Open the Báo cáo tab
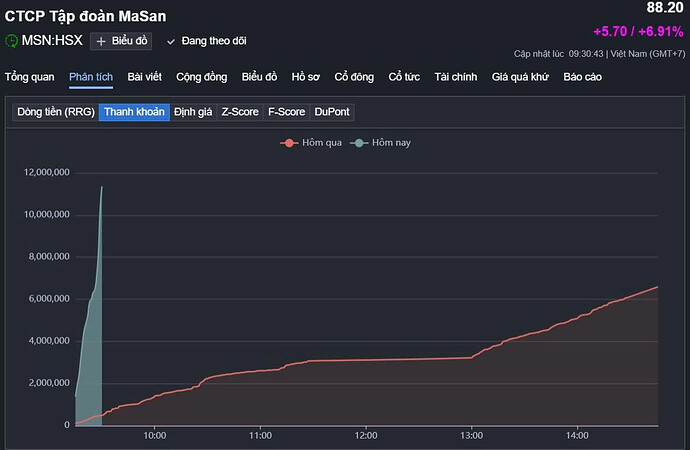The height and width of the screenshot is (450, 690). pos(583,77)
